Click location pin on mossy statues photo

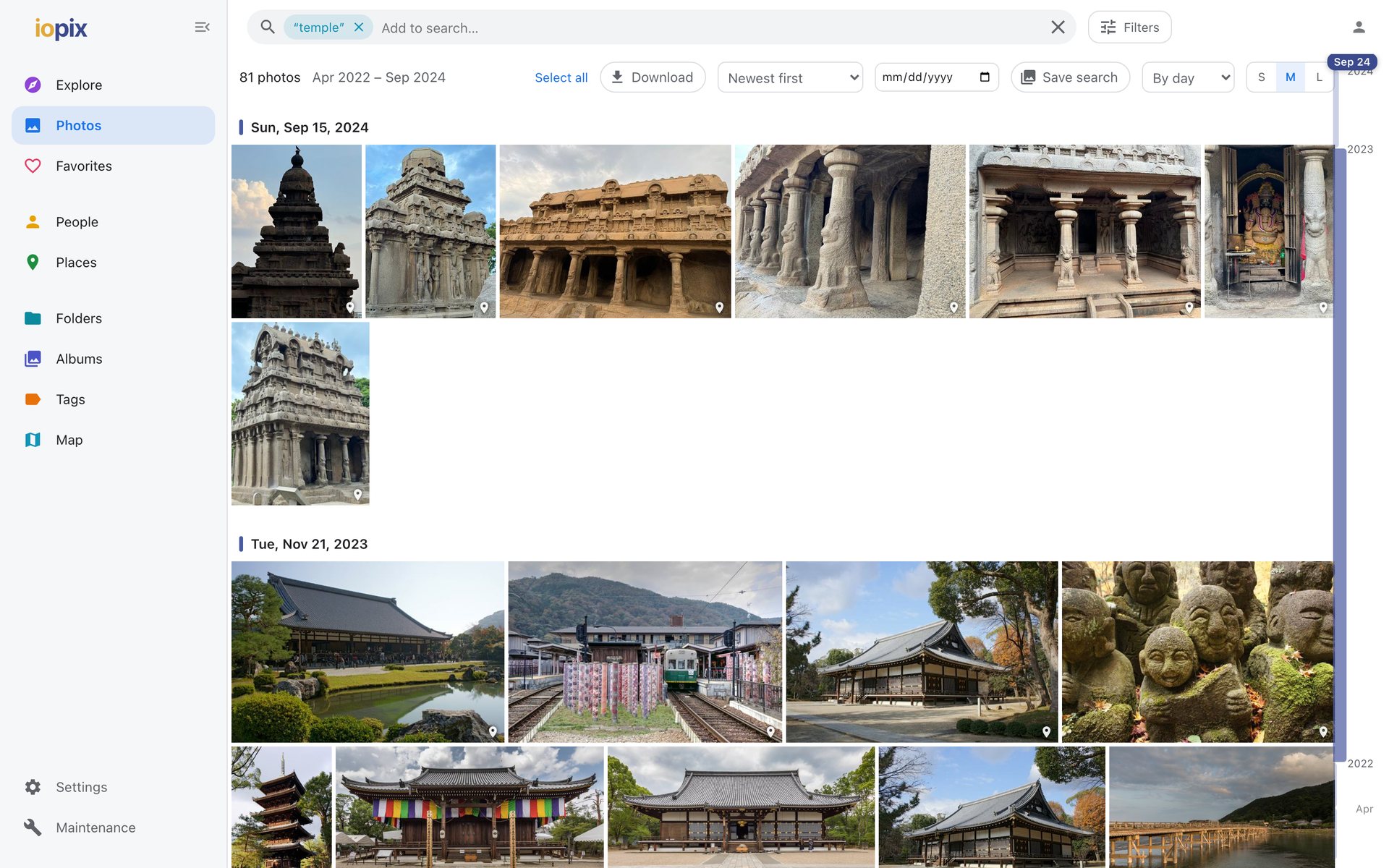[x=1322, y=731]
